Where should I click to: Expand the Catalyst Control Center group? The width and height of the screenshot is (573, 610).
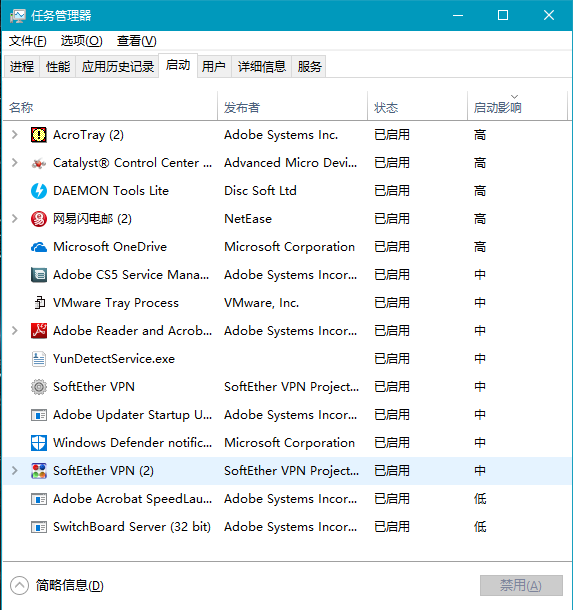click(15, 163)
